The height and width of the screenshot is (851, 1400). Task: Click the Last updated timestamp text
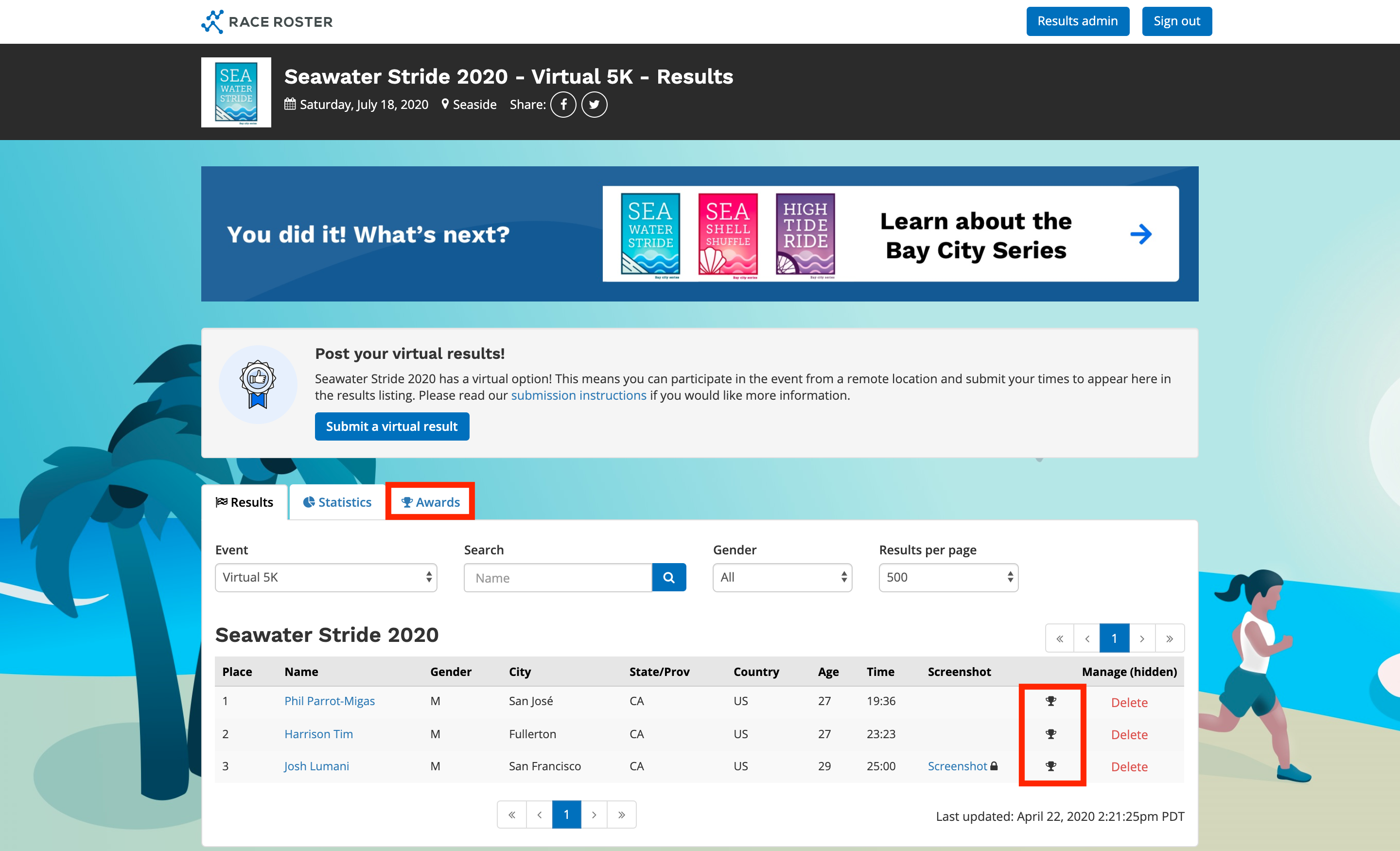(x=1060, y=816)
